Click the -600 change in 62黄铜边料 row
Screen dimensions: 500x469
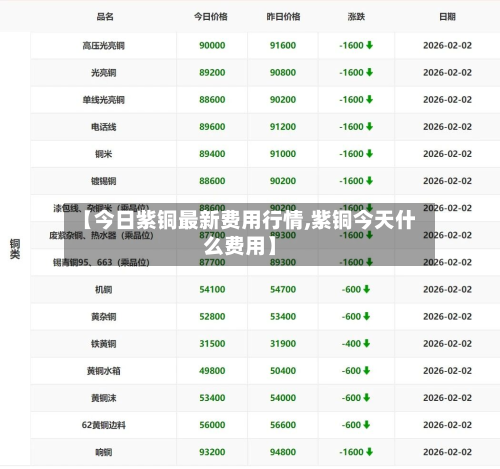pos(351,425)
